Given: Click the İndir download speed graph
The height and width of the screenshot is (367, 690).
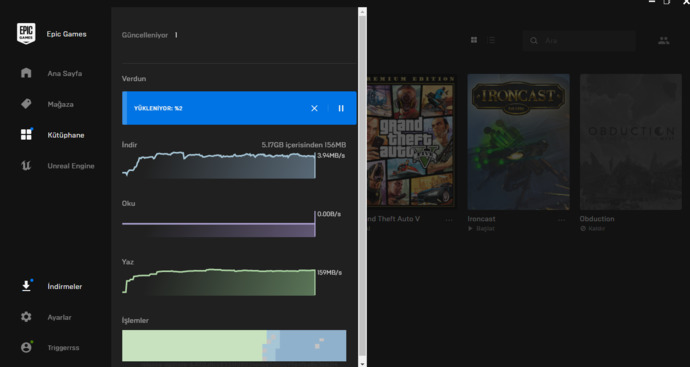Looking at the screenshot, I should point(219,165).
